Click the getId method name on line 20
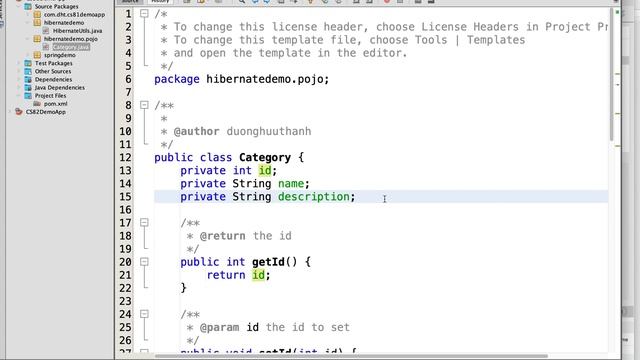The width and height of the screenshot is (640, 360). coord(268,262)
